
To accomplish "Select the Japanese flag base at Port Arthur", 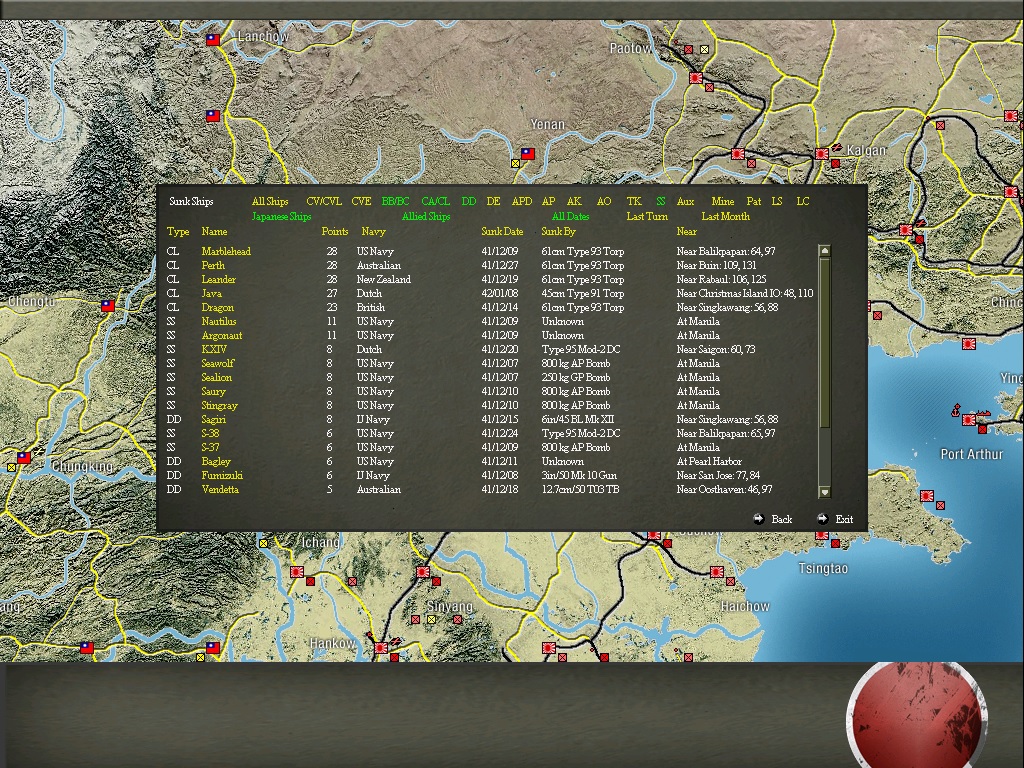I will coord(968,419).
